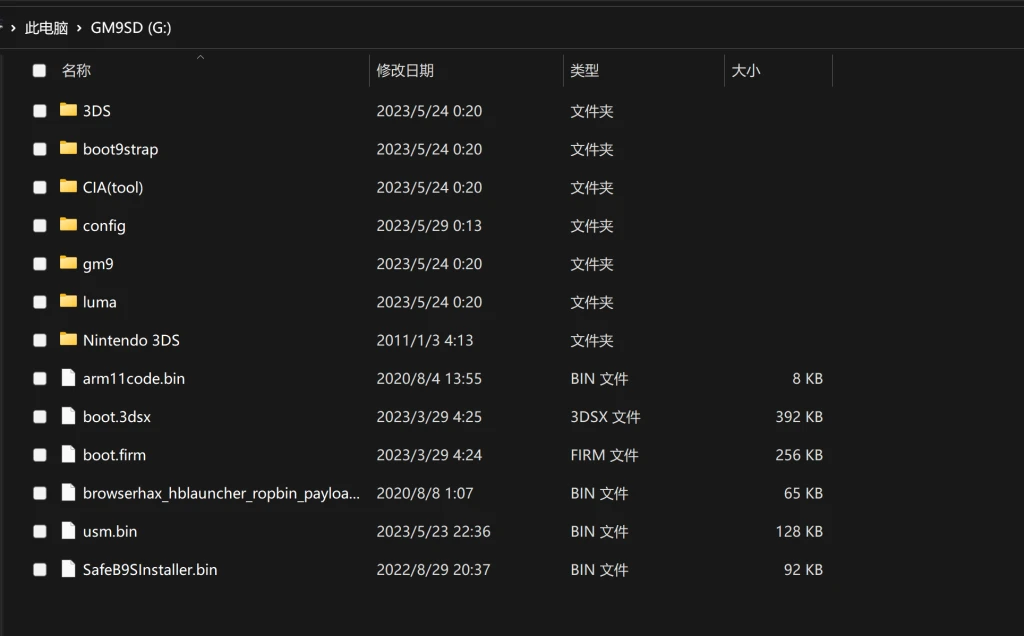Click the arm11code.bin file icon
The image size is (1024, 636).
pyautogui.click(x=68, y=378)
